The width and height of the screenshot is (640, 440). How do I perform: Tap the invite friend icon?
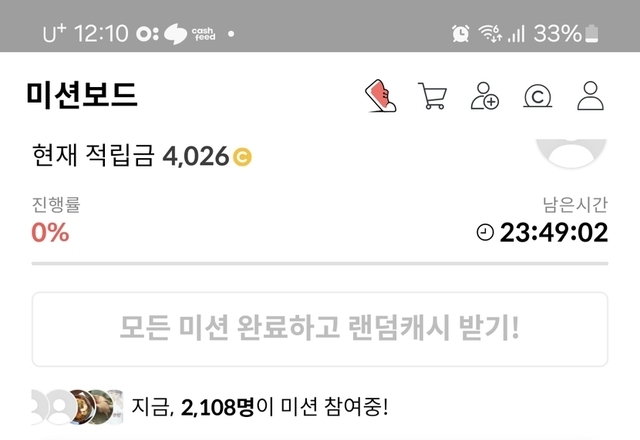click(484, 96)
